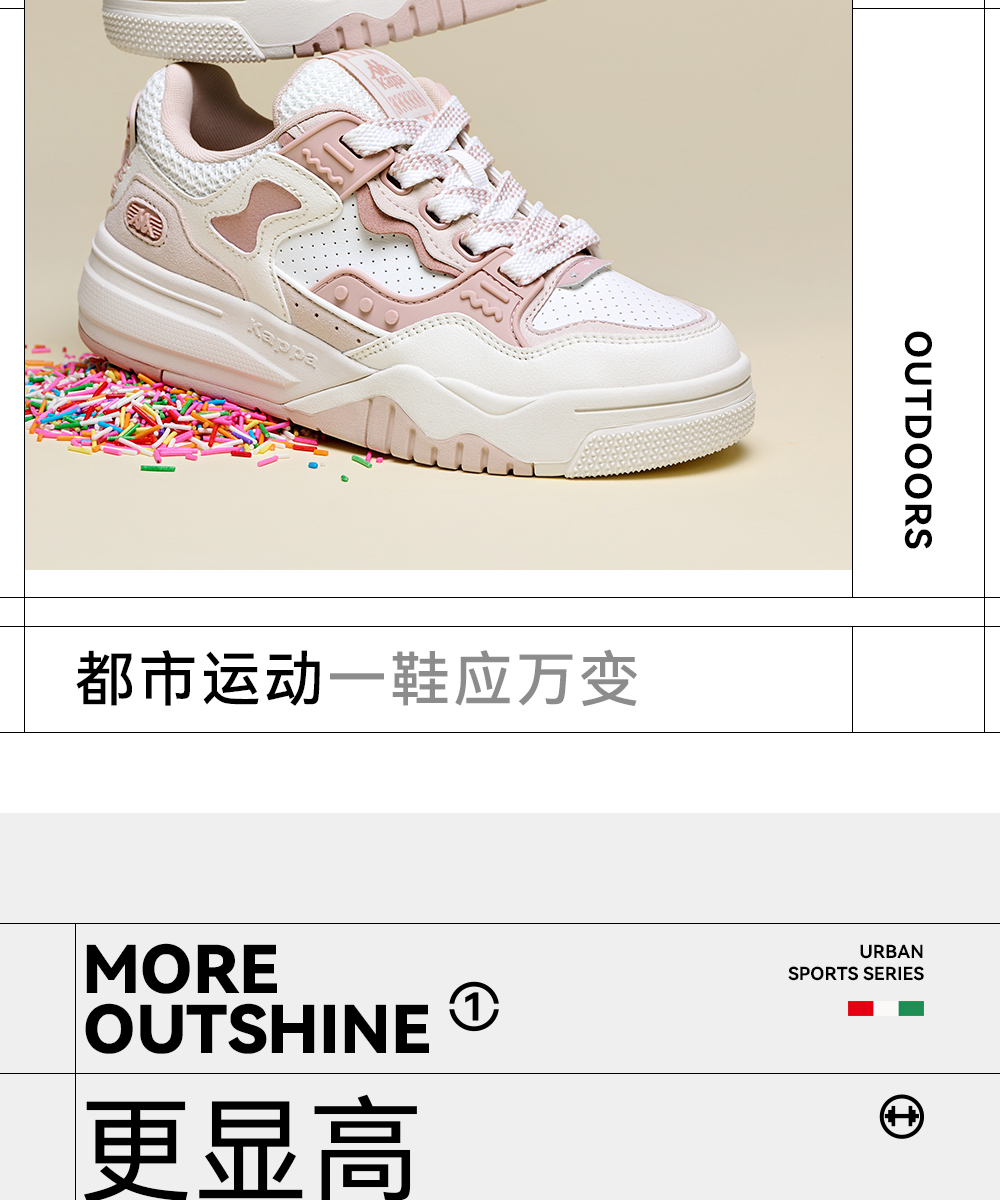Click the Kappa emblem on shoe heel
1000x1200 pixels.
(x=146, y=222)
